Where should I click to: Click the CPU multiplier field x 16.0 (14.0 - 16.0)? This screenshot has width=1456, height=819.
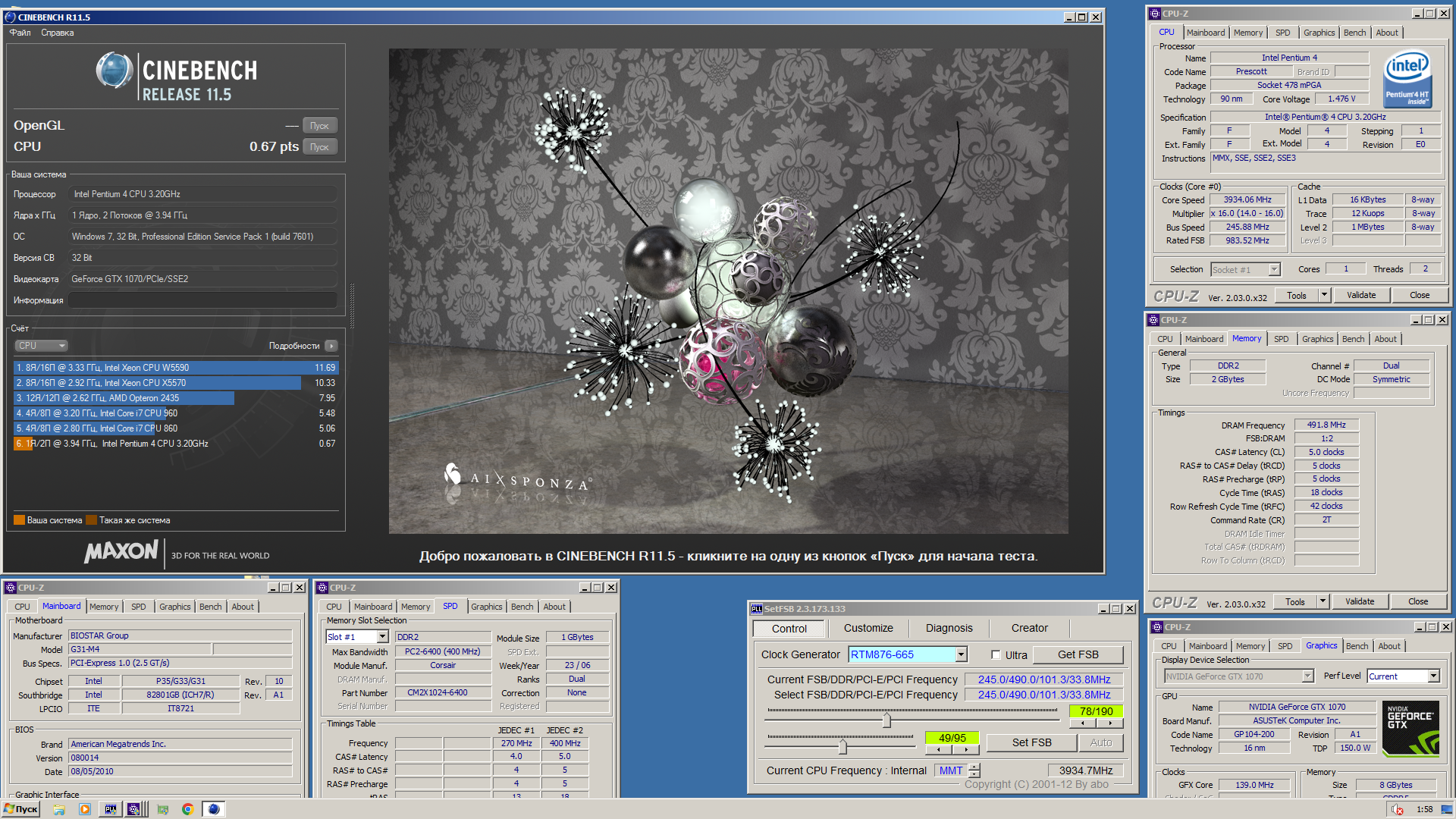pos(1248,214)
